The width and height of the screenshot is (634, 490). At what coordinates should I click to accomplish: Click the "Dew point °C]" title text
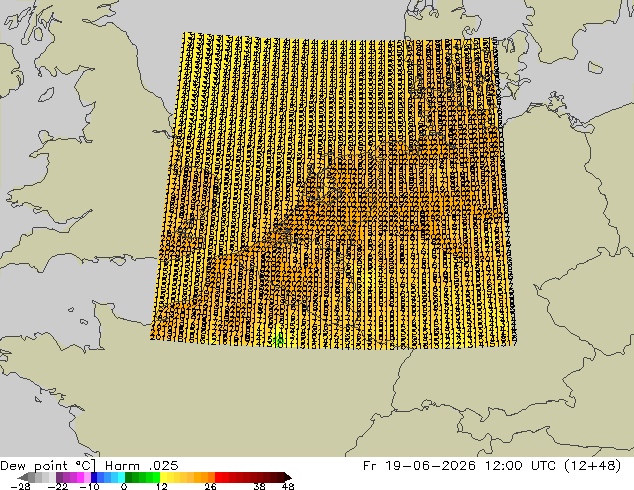(x=48, y=466)
